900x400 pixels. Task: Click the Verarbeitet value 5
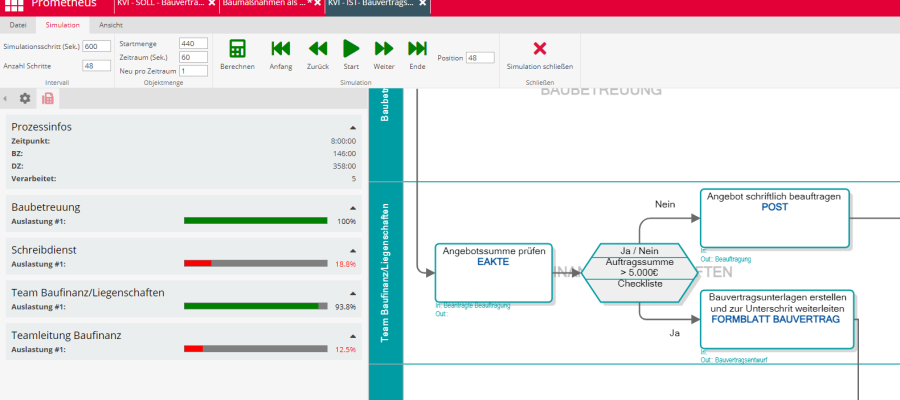click(x=354, y=178)
